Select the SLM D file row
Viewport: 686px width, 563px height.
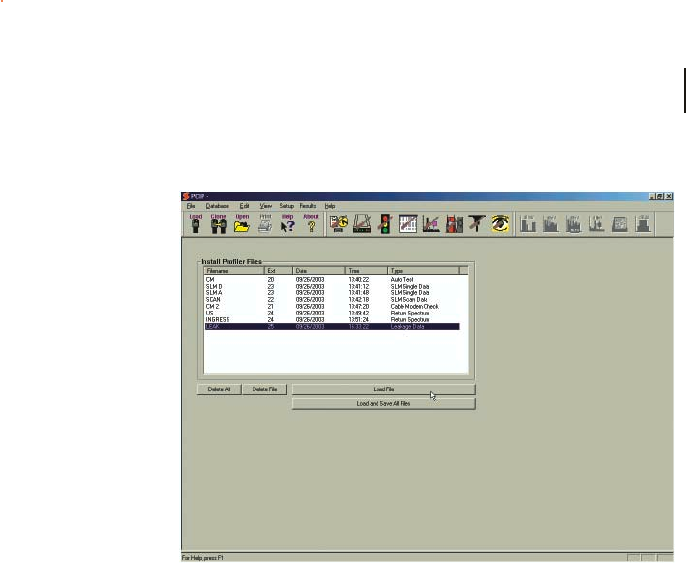pyautogui.click(x=332, y=287)
